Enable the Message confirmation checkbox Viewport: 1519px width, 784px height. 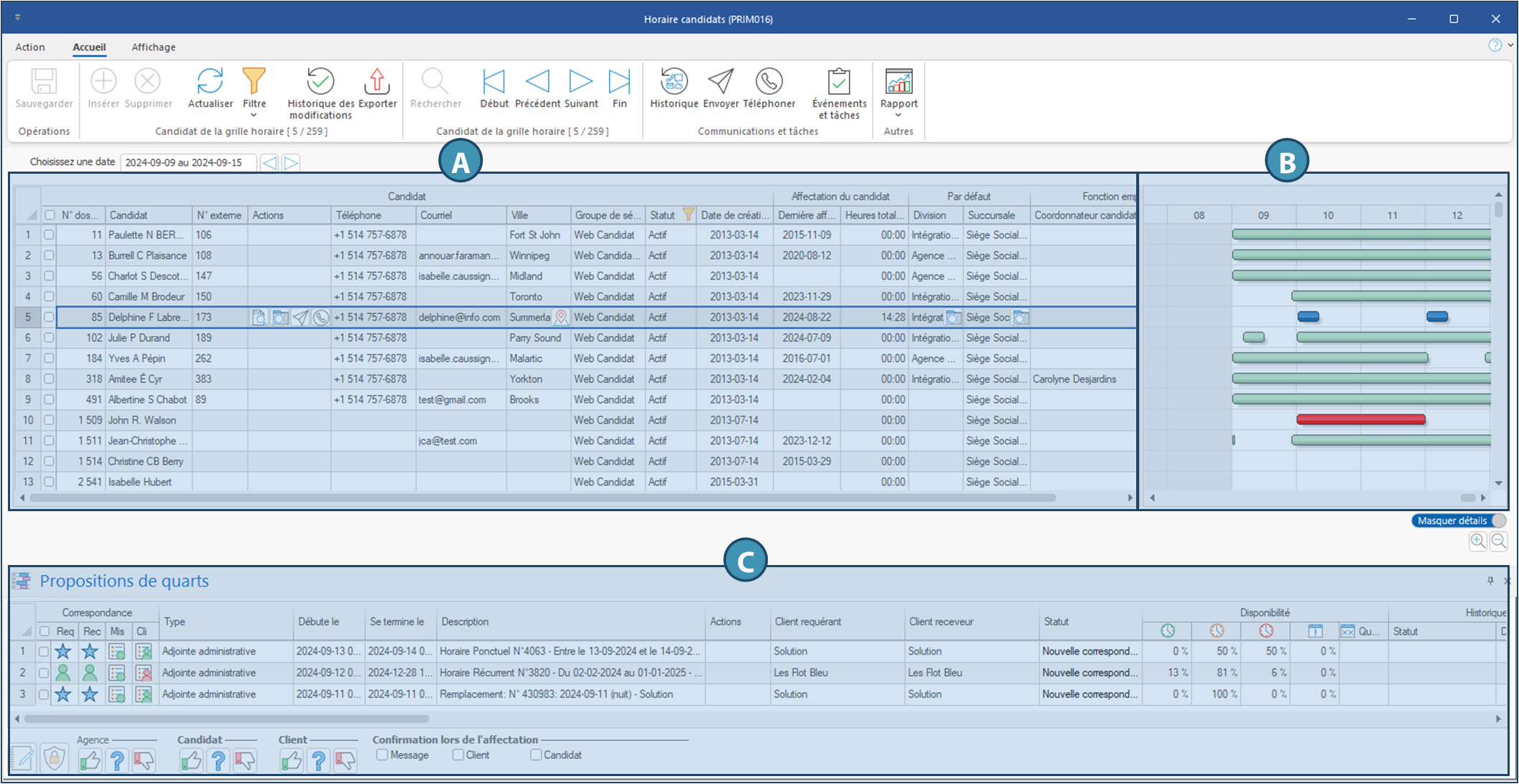383,755
